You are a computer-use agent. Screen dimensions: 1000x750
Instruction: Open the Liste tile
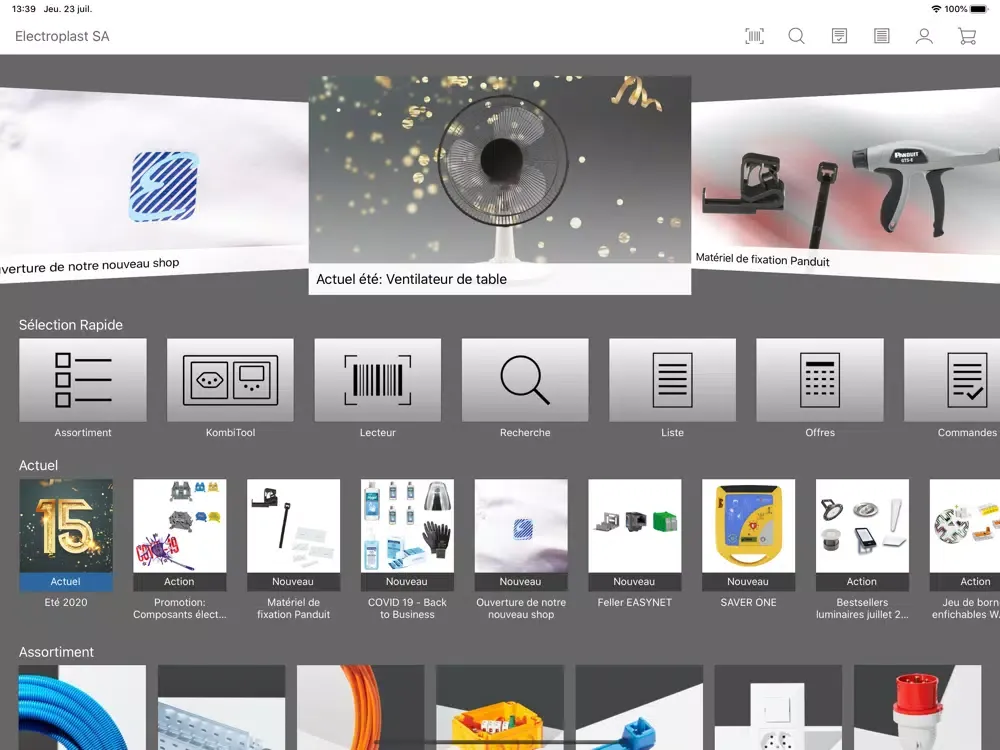[672, 380]
